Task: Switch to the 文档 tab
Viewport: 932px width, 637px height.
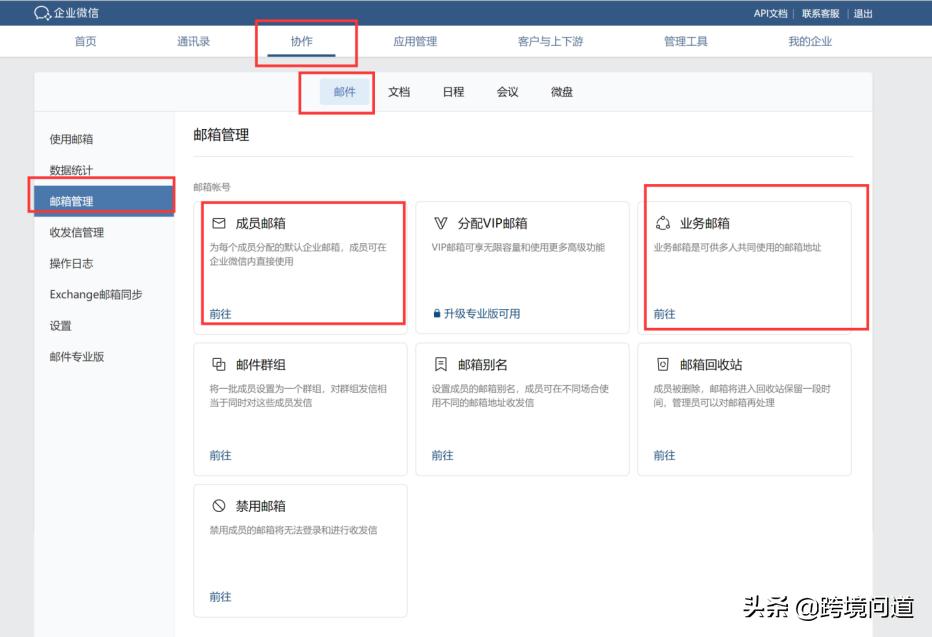Action: pyautogui.click(x=399, y=91)
